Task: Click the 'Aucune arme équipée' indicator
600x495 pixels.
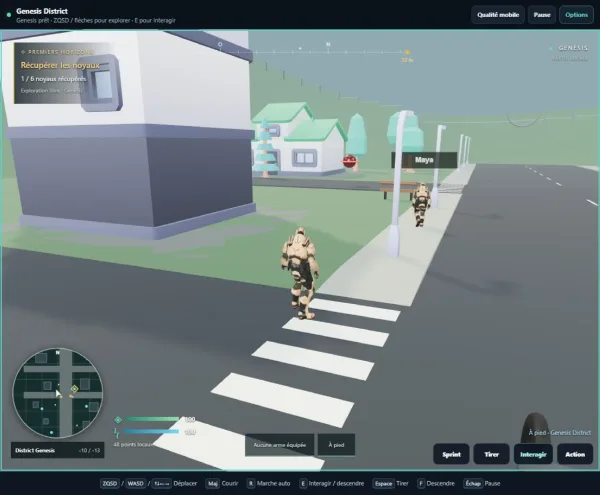Action: 279,445
